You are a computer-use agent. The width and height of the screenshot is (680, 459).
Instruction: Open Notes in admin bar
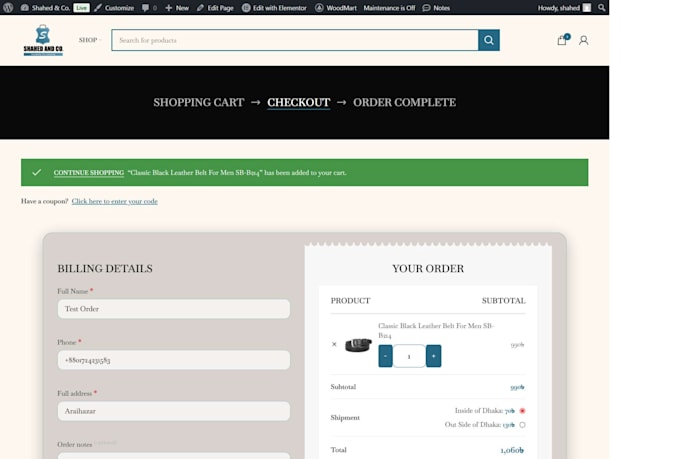click(x=436, y=8)
